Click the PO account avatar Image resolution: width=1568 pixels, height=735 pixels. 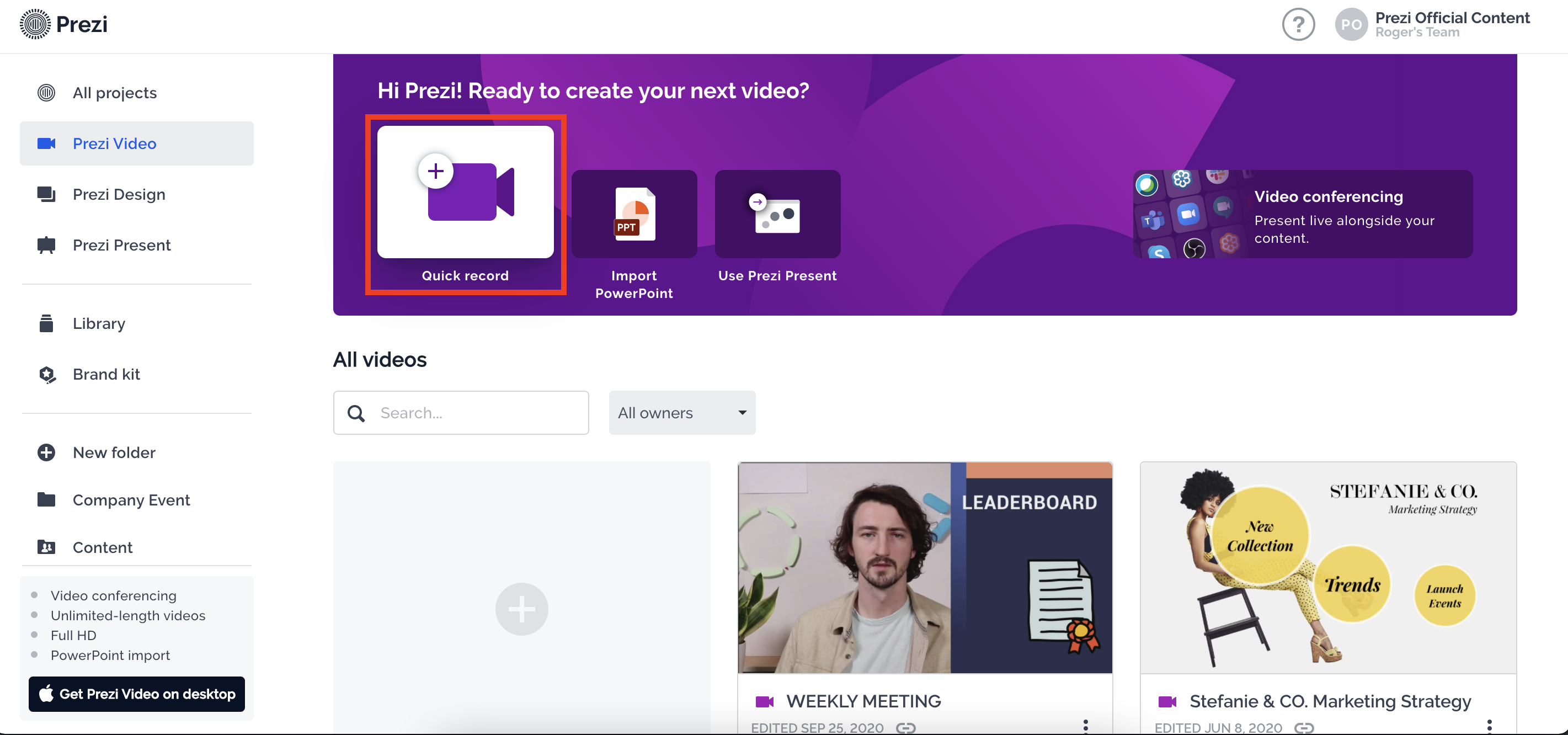click(1351, 25)
